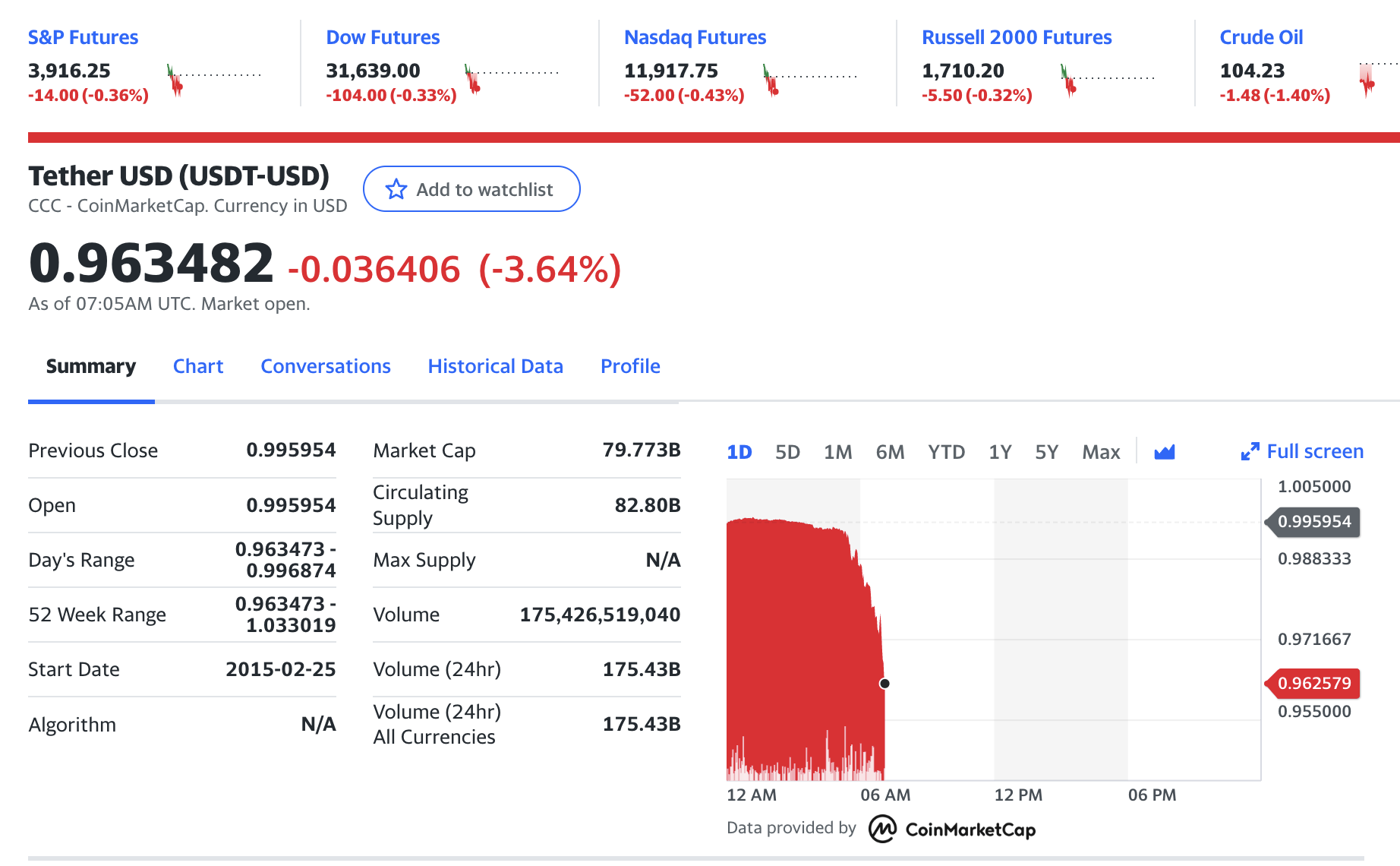Open the S&P Futures sparkline chart
Image resolution: width=1400 pixels, height=866 pixels.
tap(214, 80)
